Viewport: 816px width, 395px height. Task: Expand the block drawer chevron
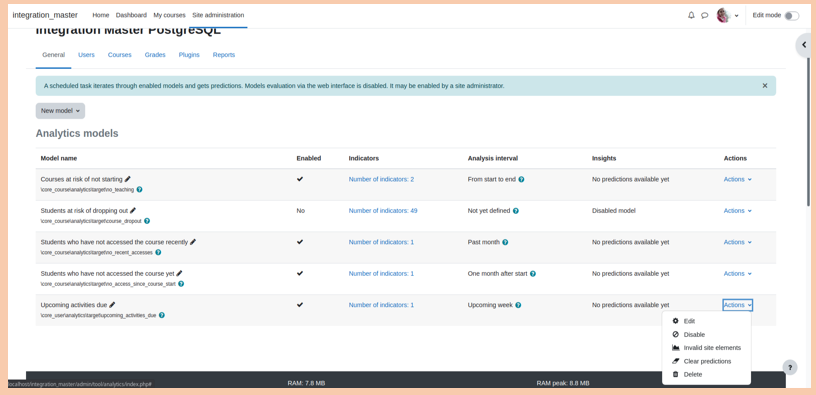pos(805,45)
